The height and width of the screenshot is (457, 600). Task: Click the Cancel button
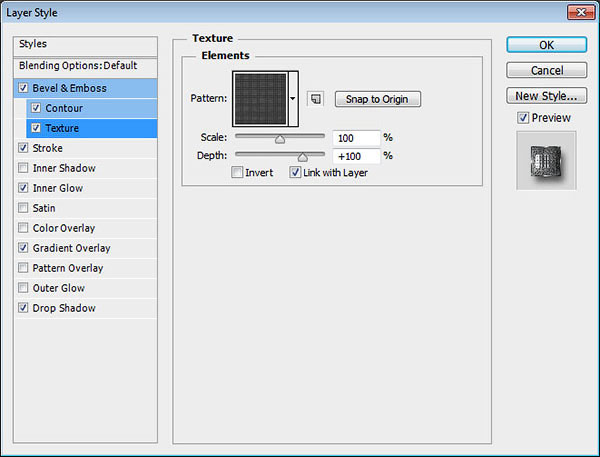pos(546,70)
